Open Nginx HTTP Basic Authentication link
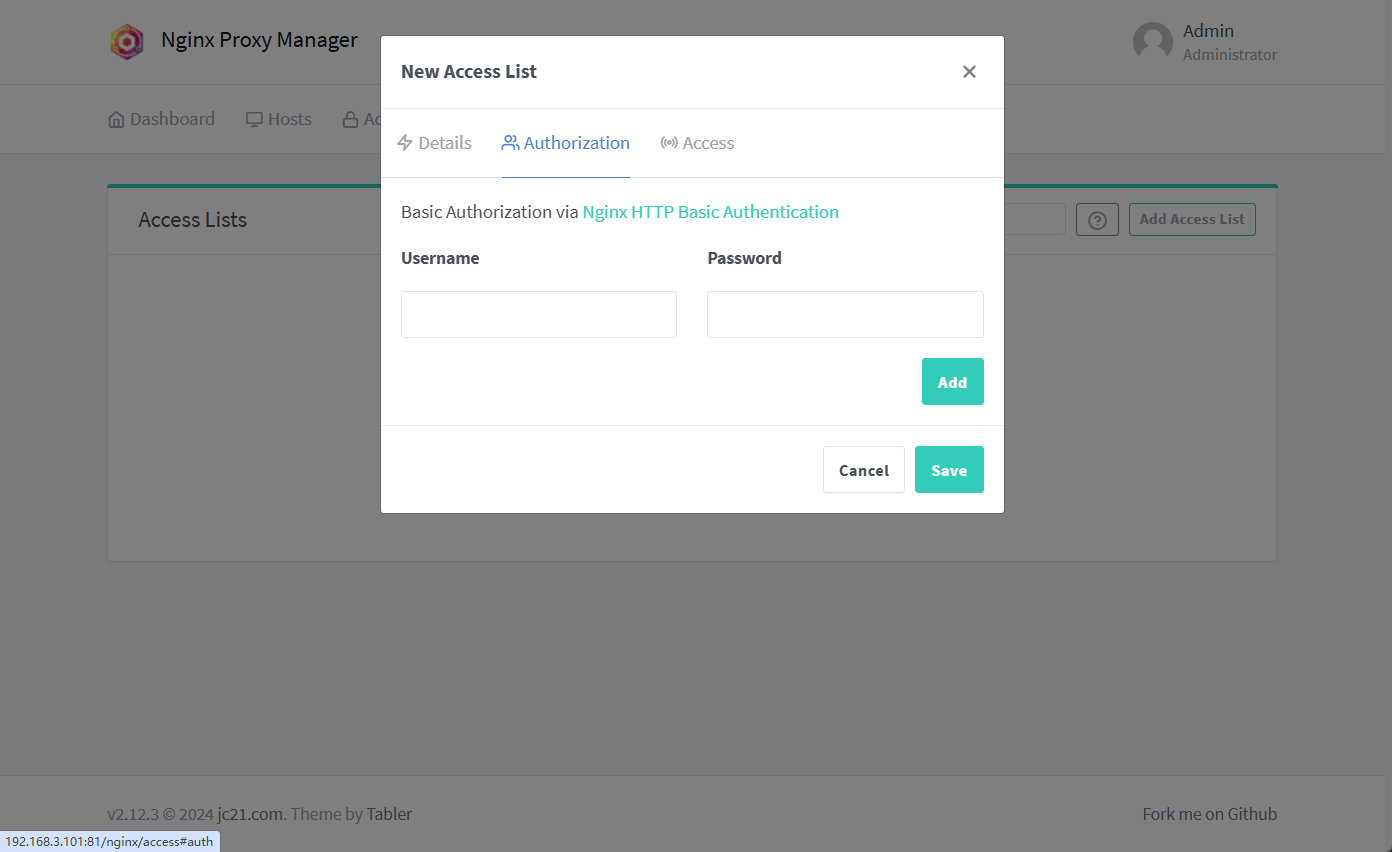 point(710,212)
